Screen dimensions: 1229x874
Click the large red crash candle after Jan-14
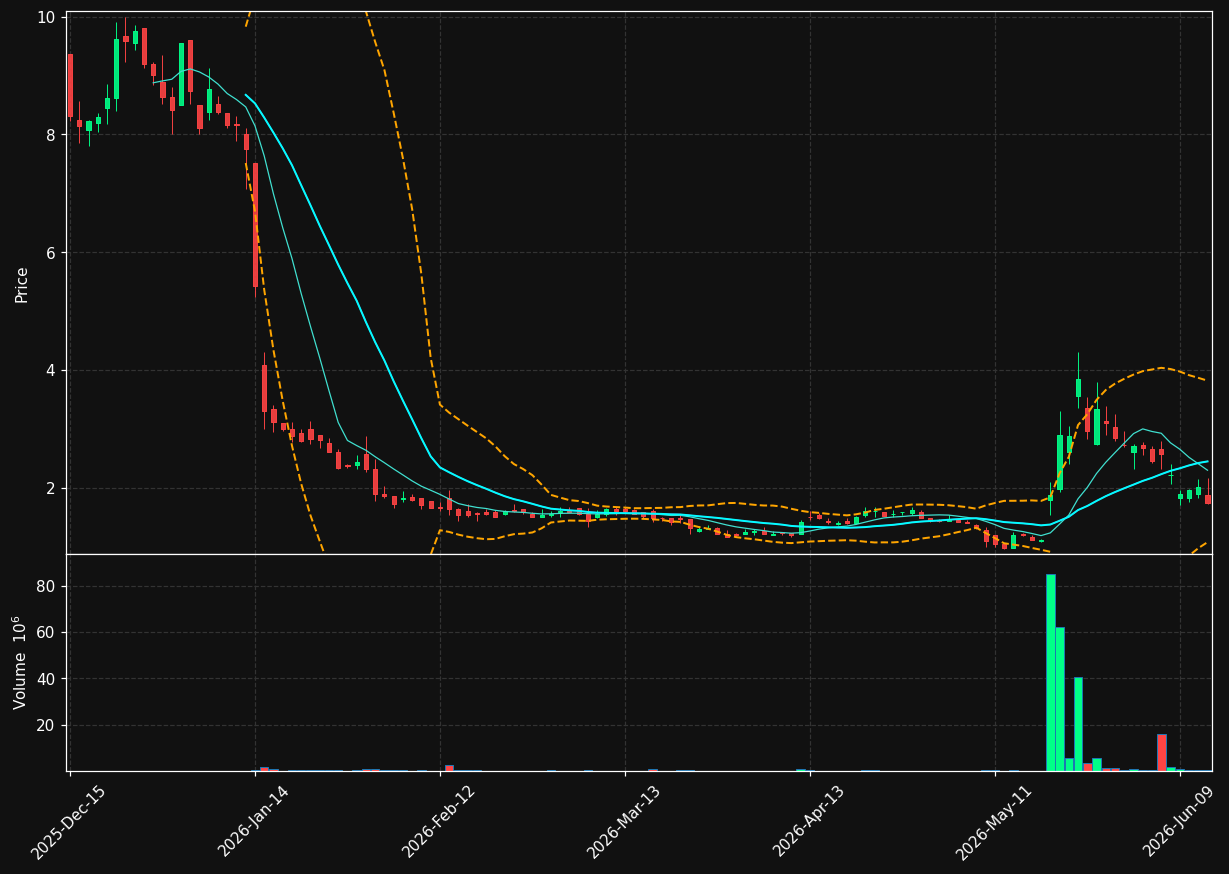(255, 225)
